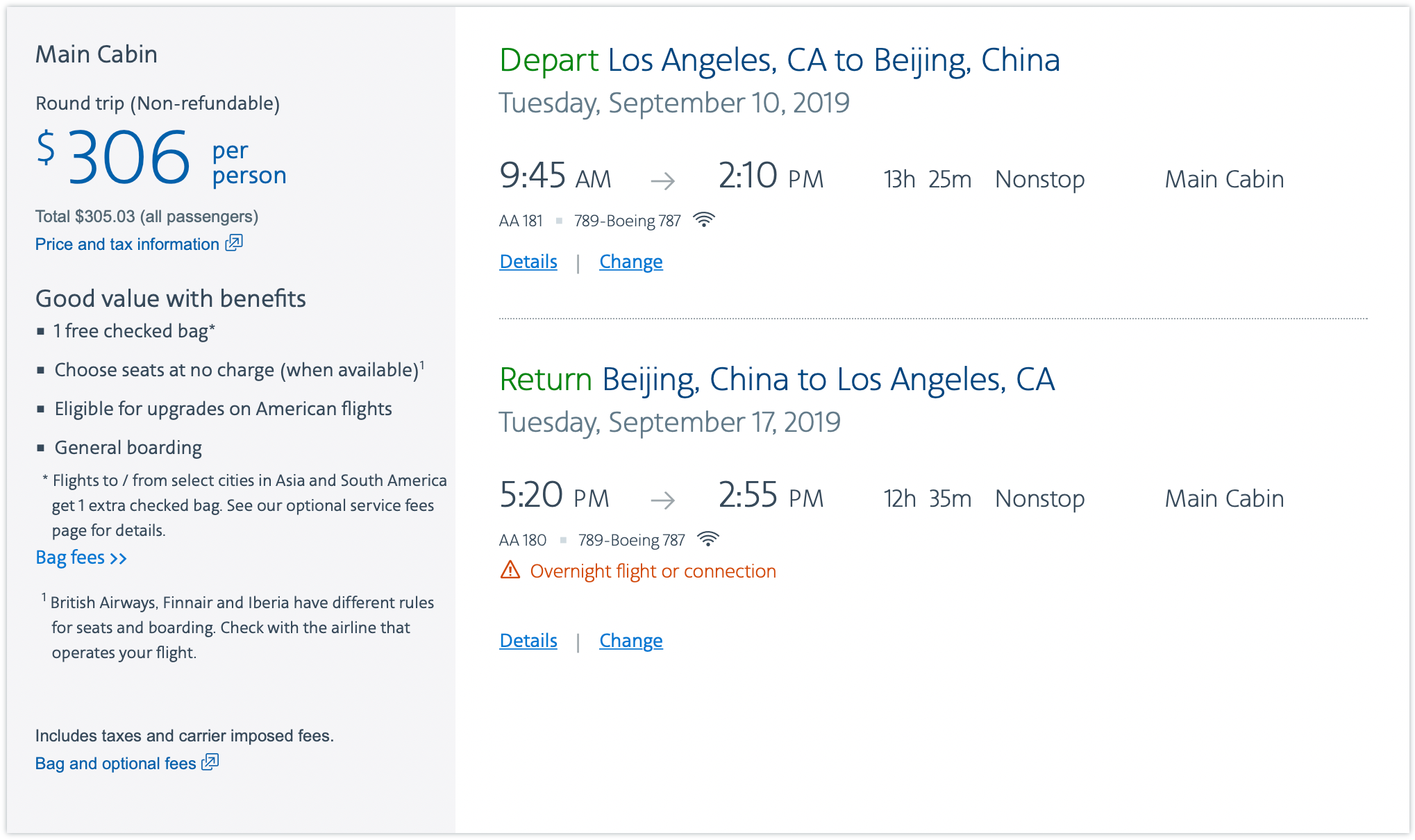1415x840 pixels.
Task: Select the AA 181 flight number
Action: [521, 221]
